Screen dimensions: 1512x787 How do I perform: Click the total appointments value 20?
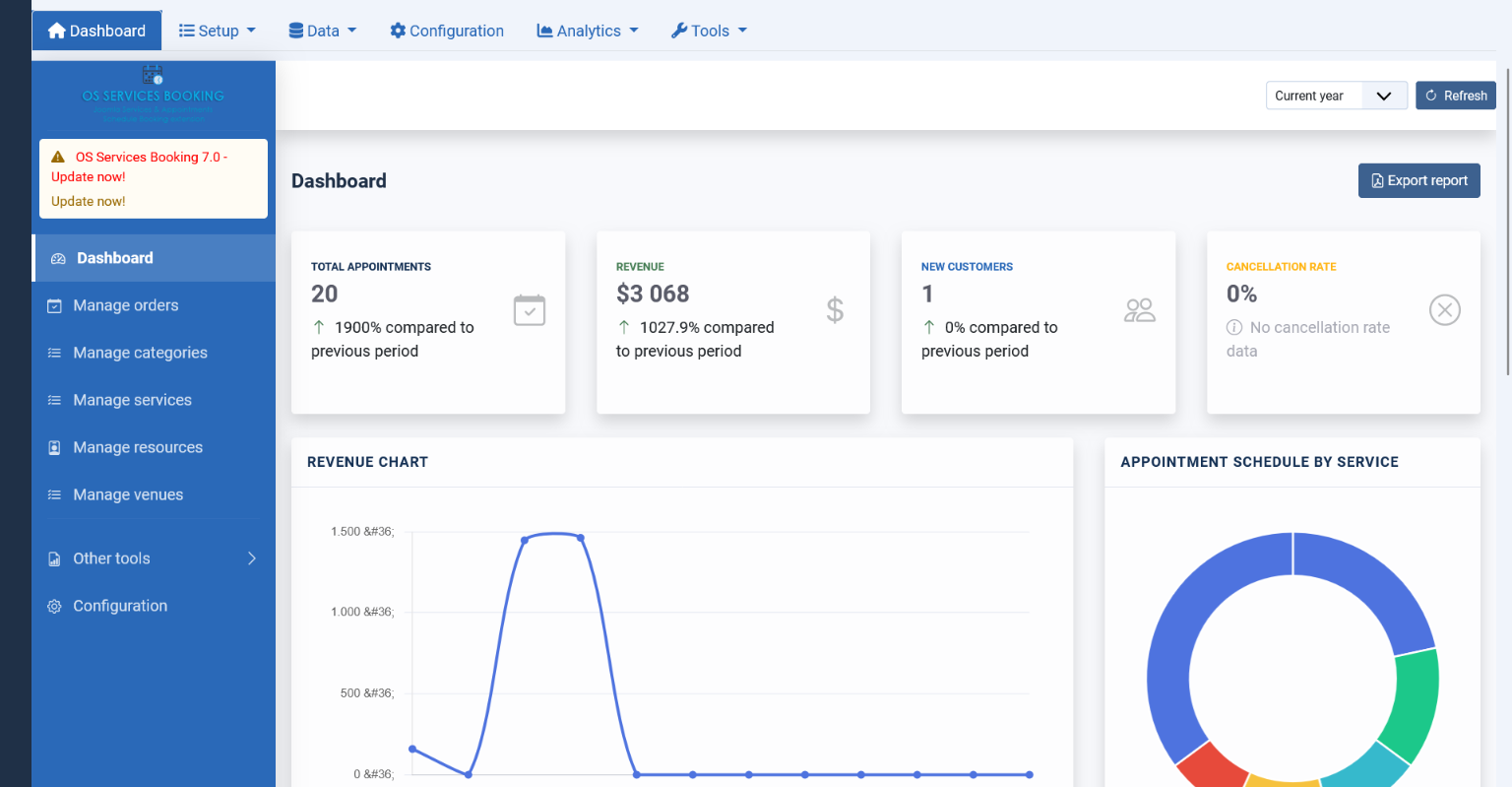click(325, 294)
